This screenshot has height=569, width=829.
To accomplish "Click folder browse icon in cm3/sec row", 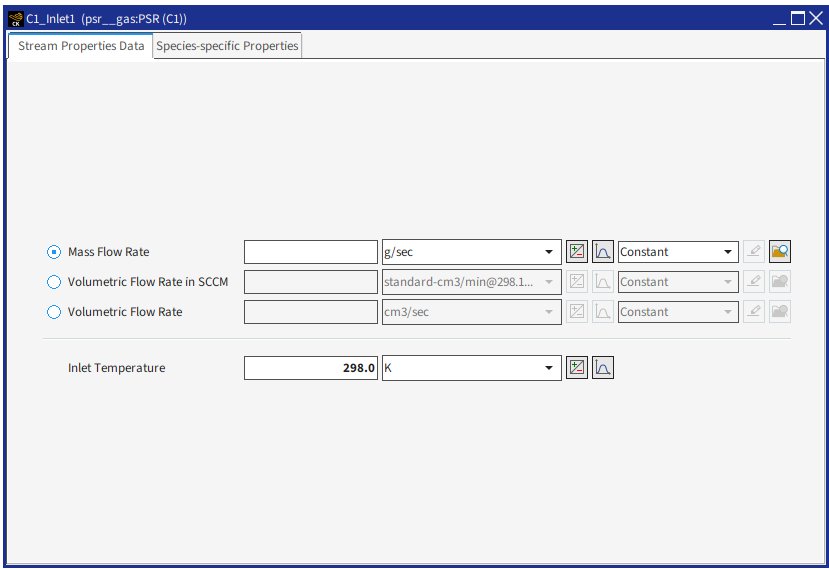I will (780, 312).
